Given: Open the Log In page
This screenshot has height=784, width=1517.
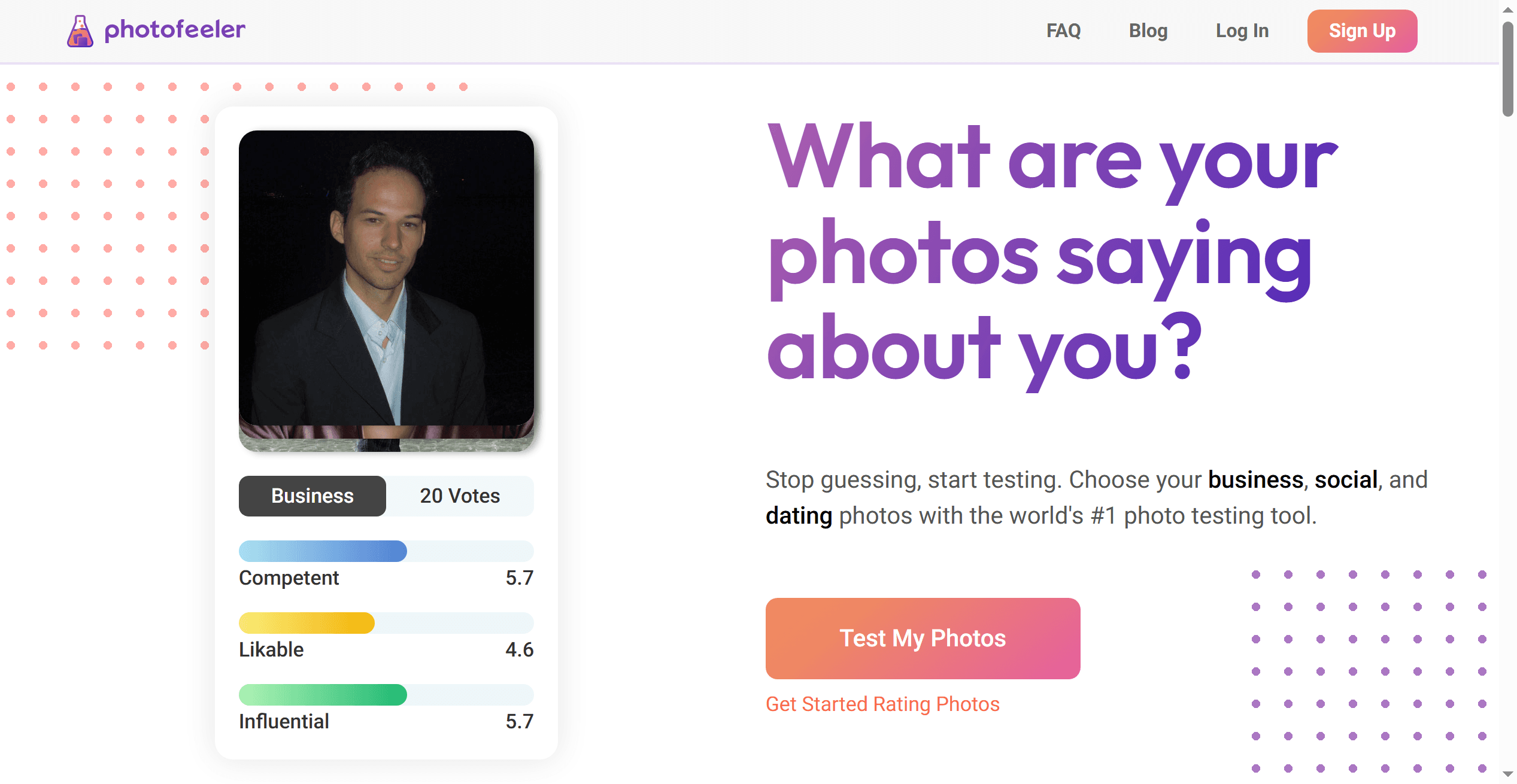Looking at the screenshot, I should pos(1242,31).
